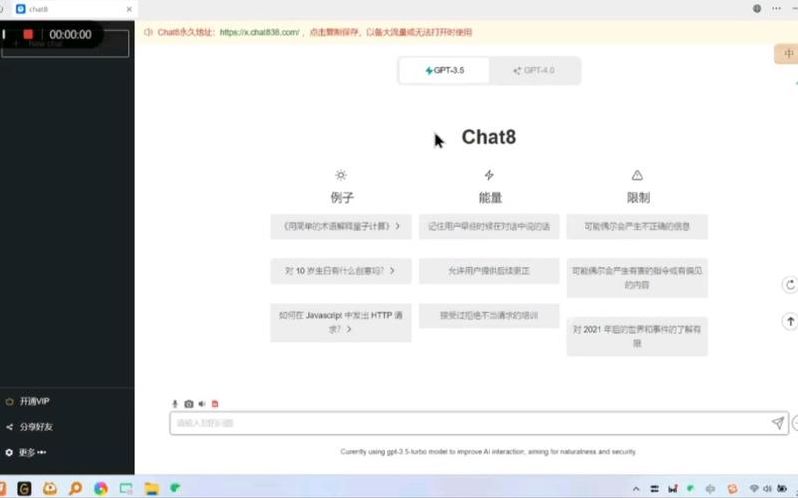798x498 pixels.
Task: Click the 能量 column heading
Action: pyautogui.click(x=490, y=197)
